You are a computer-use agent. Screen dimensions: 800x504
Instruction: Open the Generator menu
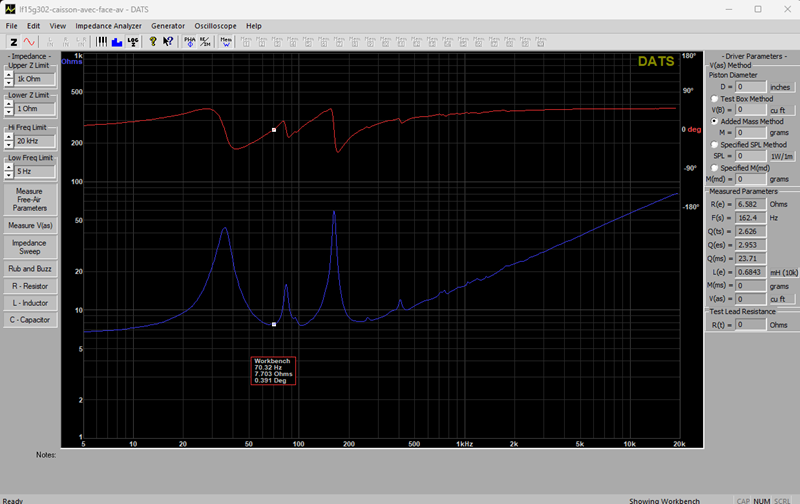[x=168, y=26]
